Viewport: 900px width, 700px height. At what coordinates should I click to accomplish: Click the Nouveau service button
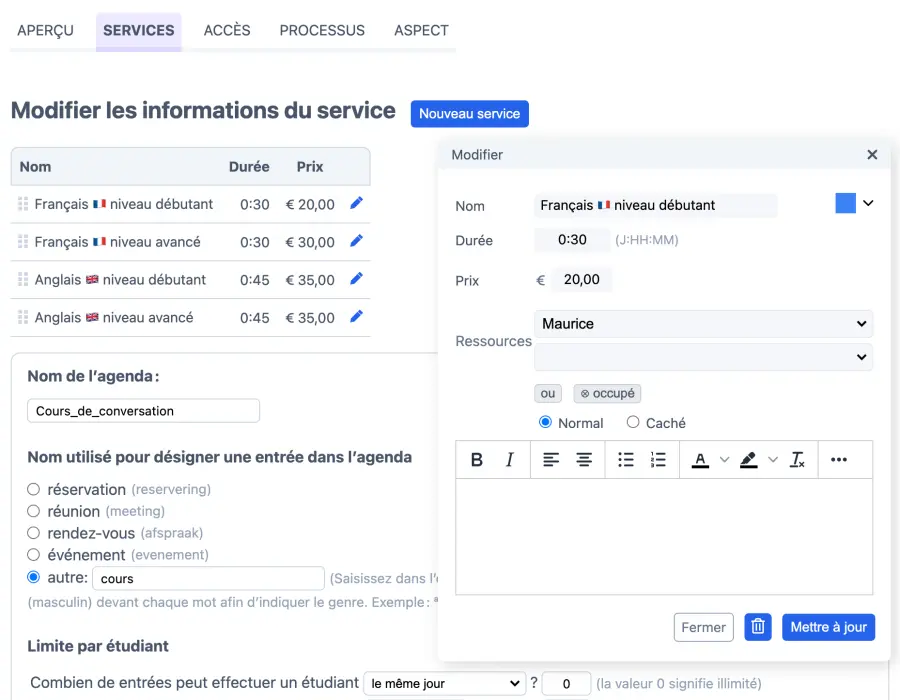[469, 114]
